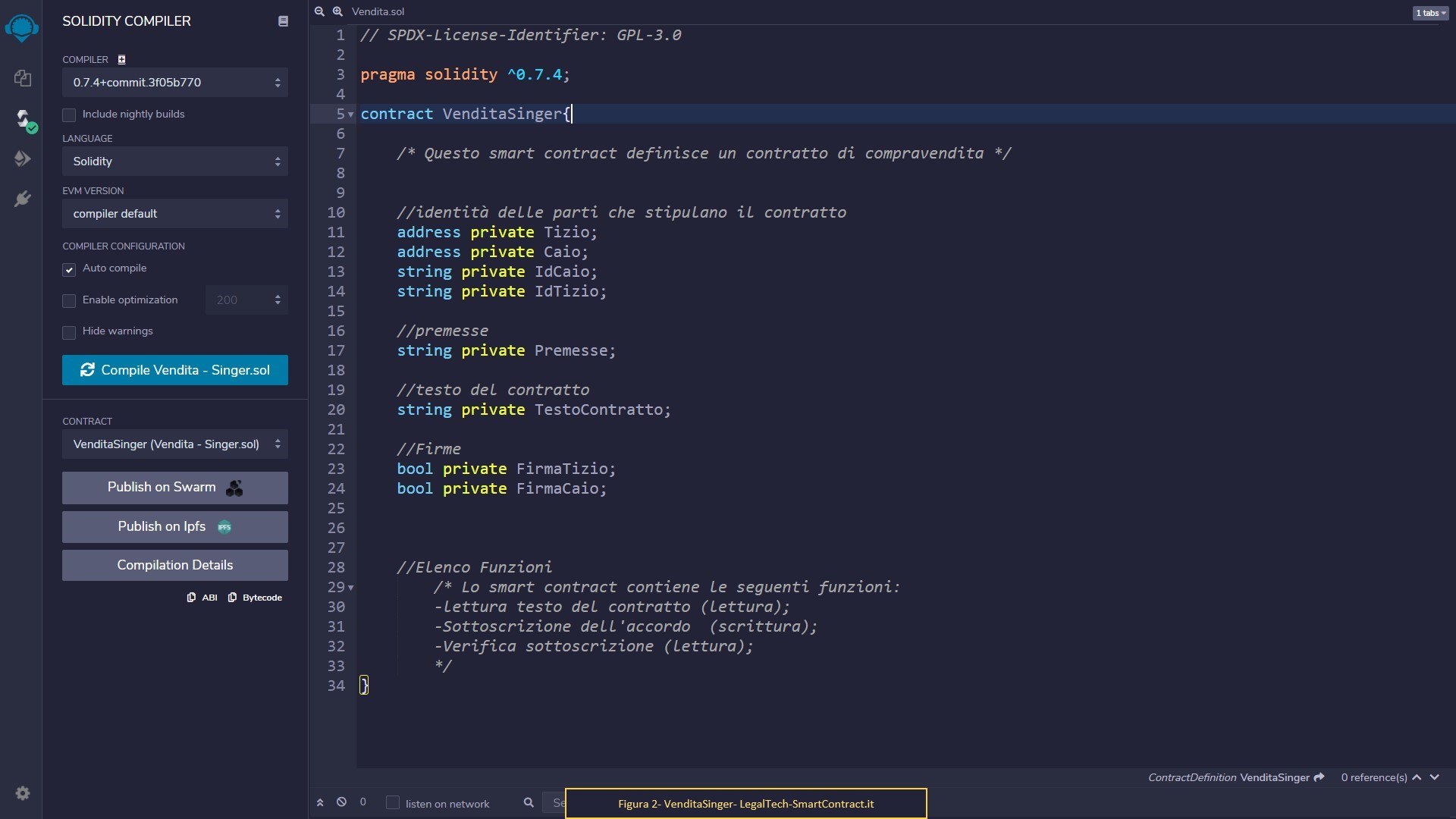Click the terminal search input field
Image resolution: width=1456 pixels, height=819 pixels.
click(x=554, y=802)
